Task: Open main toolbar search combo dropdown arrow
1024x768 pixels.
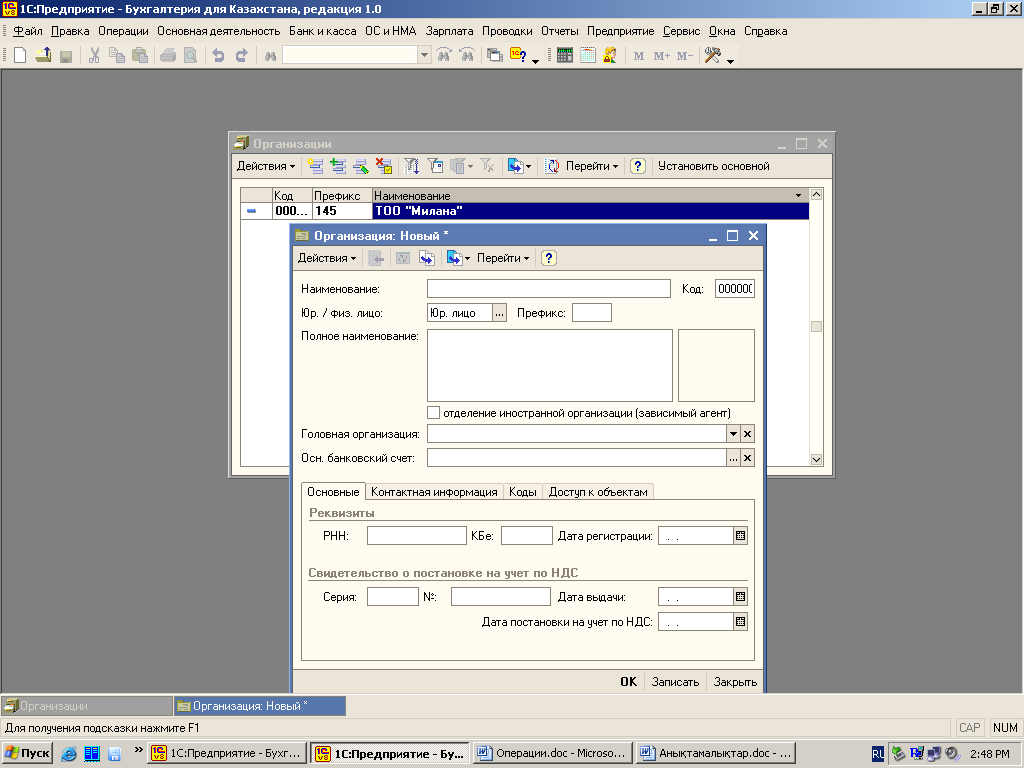Action: (424, 56)
